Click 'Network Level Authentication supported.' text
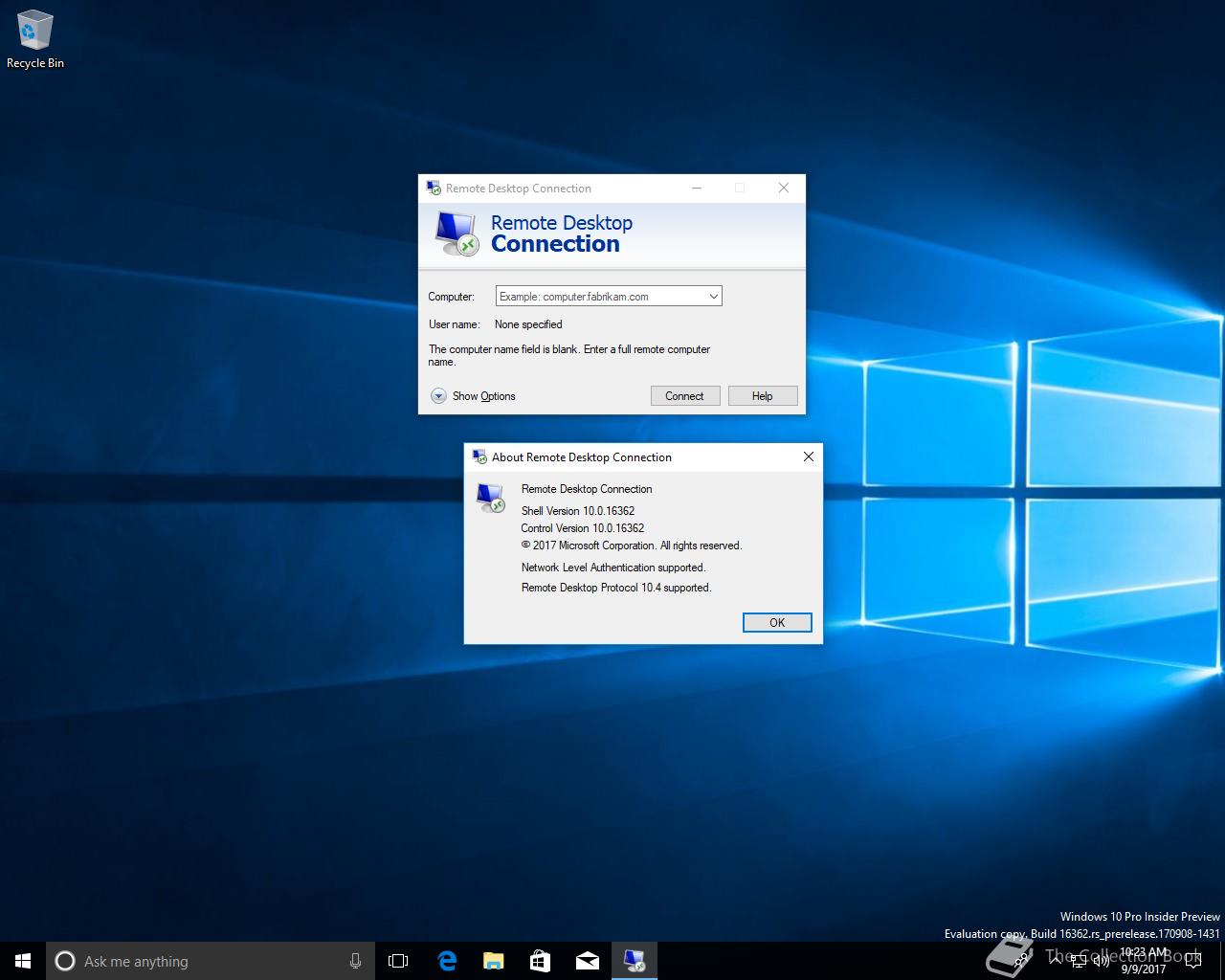1225x980 pixels. 613,568
